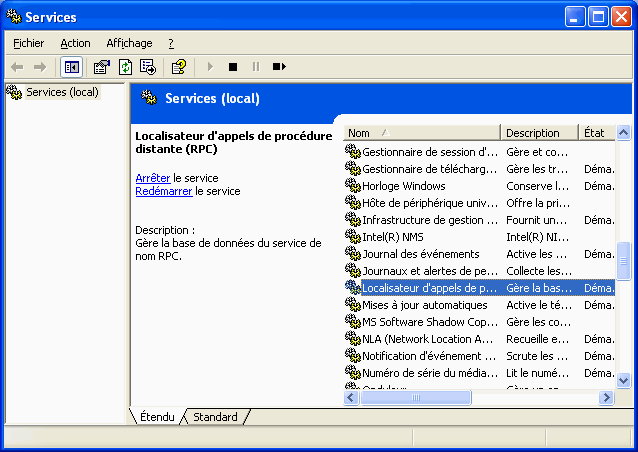
Task: Select the Journal des événements service
Action: [x=480, y=254]
